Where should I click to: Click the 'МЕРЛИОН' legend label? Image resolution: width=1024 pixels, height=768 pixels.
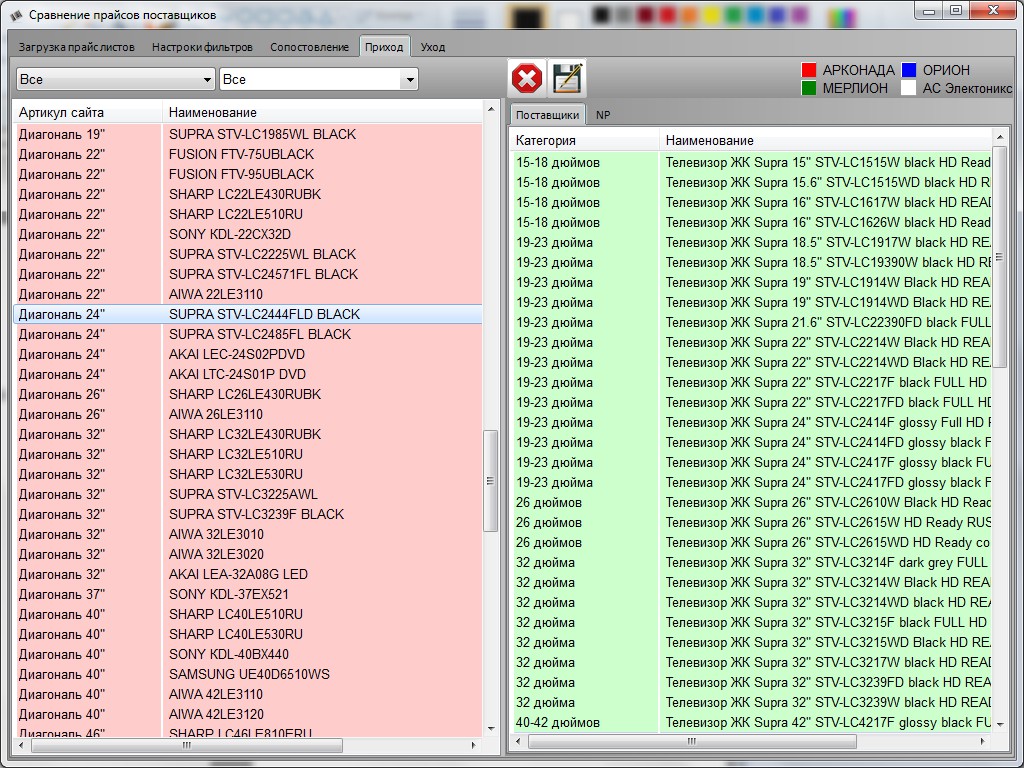[855, 88]
